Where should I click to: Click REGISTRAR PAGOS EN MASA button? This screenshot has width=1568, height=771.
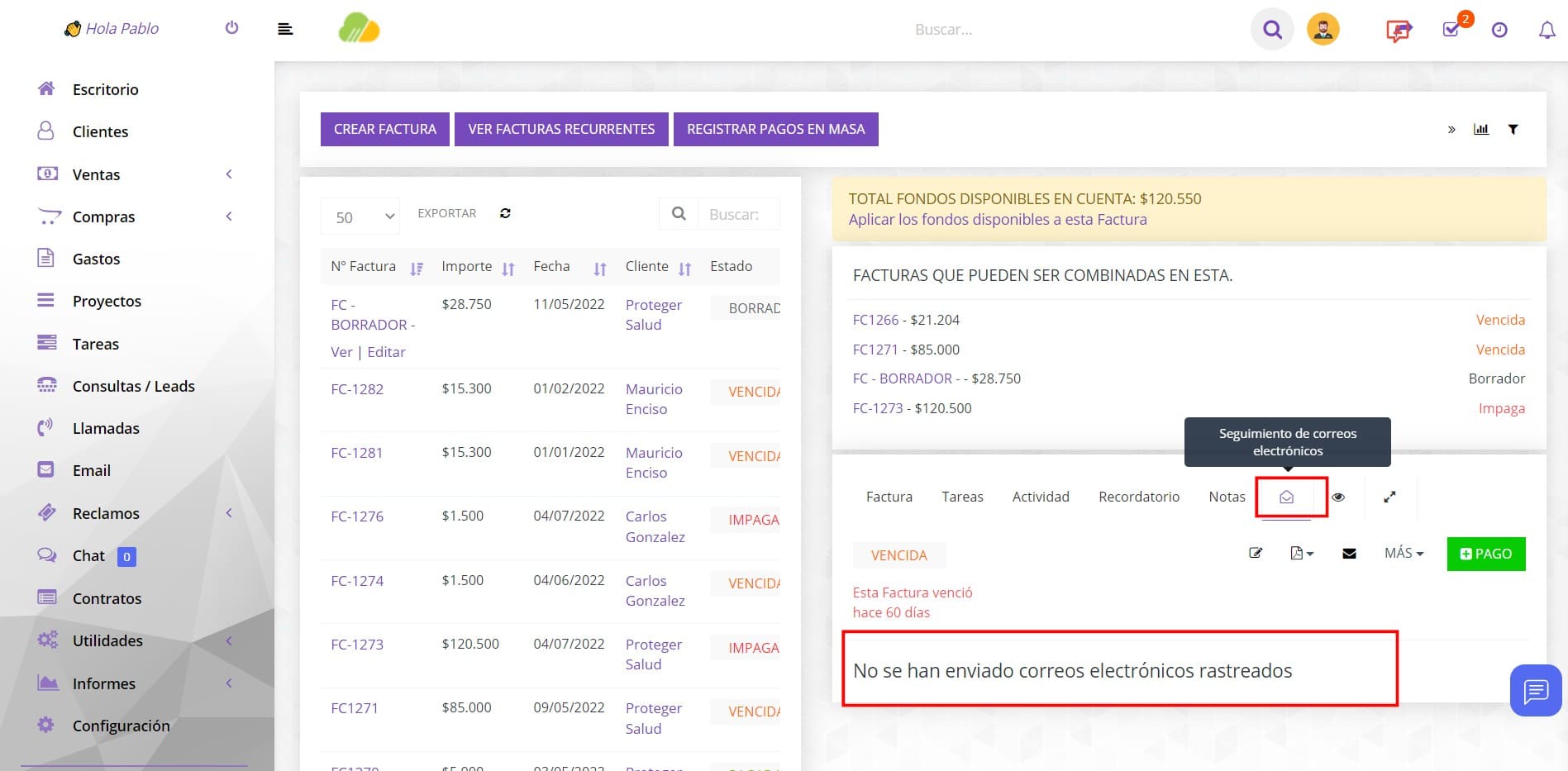tap(776, 129)
